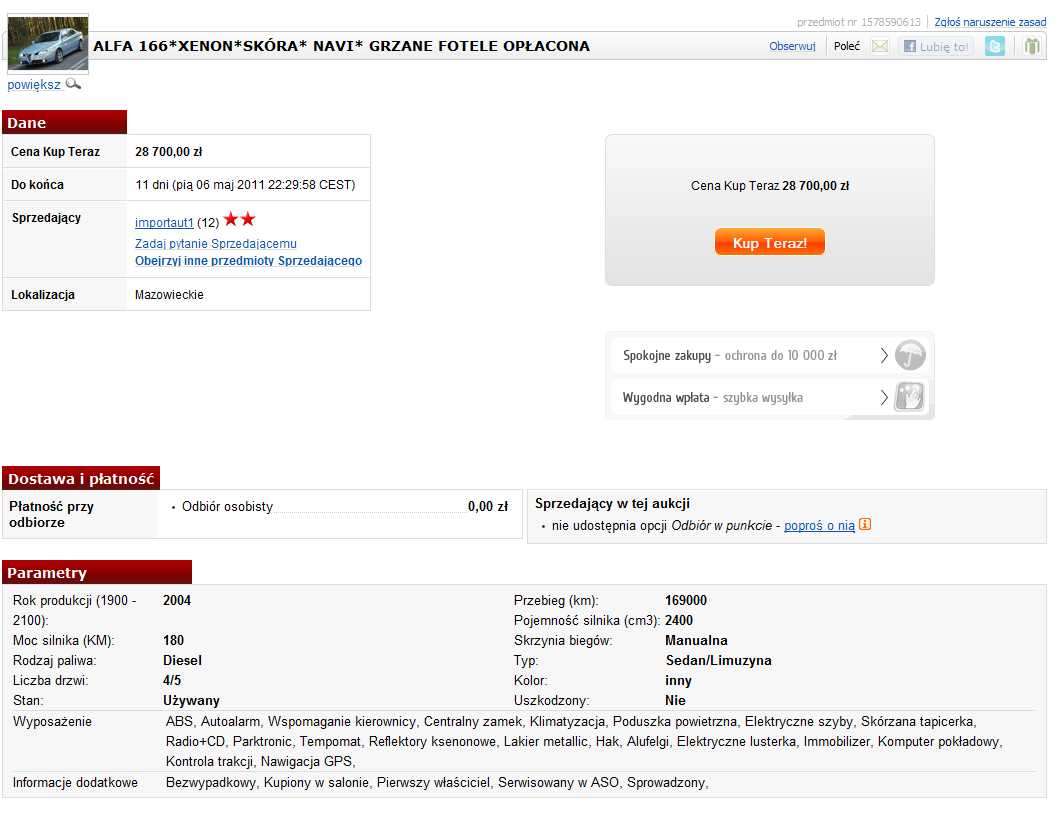Viewport: 1058px width, 817px height.
Task: Click condition value 'Używany'
Action: pos(192,700)
